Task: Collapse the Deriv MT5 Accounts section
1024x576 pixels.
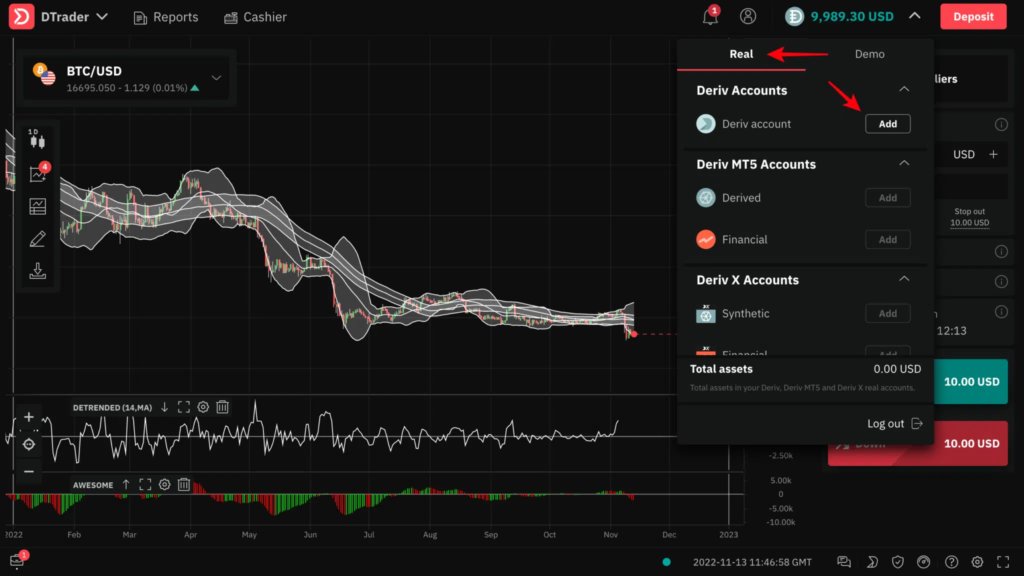Action: tap(904, 164)
